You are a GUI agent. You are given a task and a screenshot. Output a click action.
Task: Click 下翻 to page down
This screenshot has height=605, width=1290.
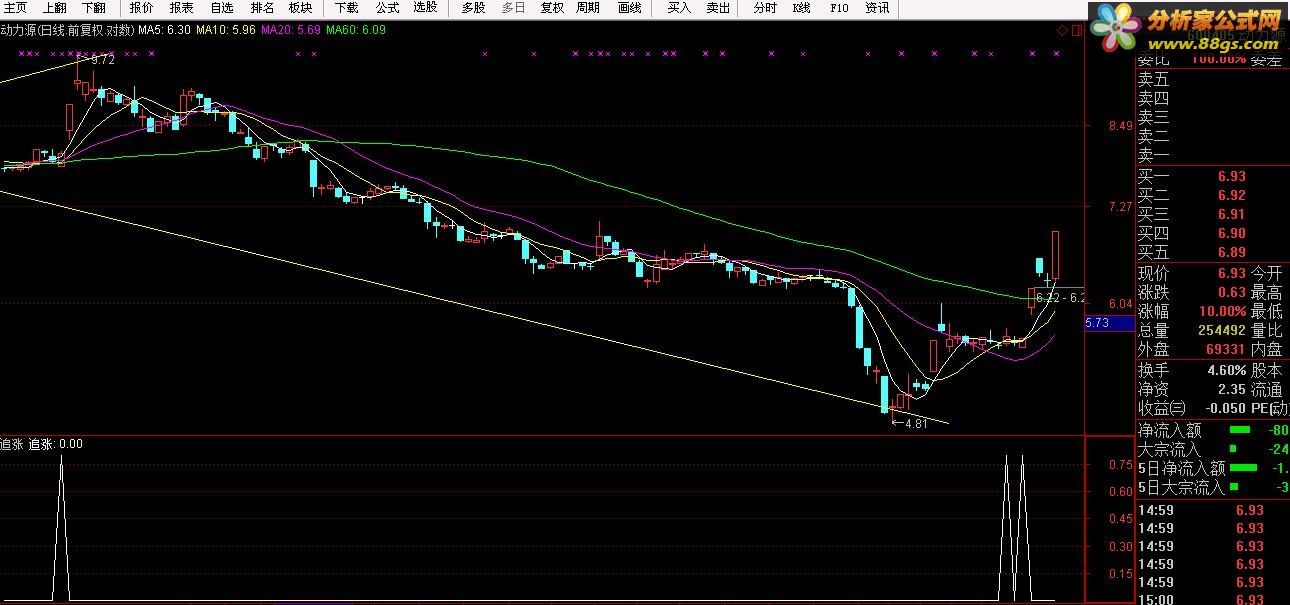click(x=94, y=8)
